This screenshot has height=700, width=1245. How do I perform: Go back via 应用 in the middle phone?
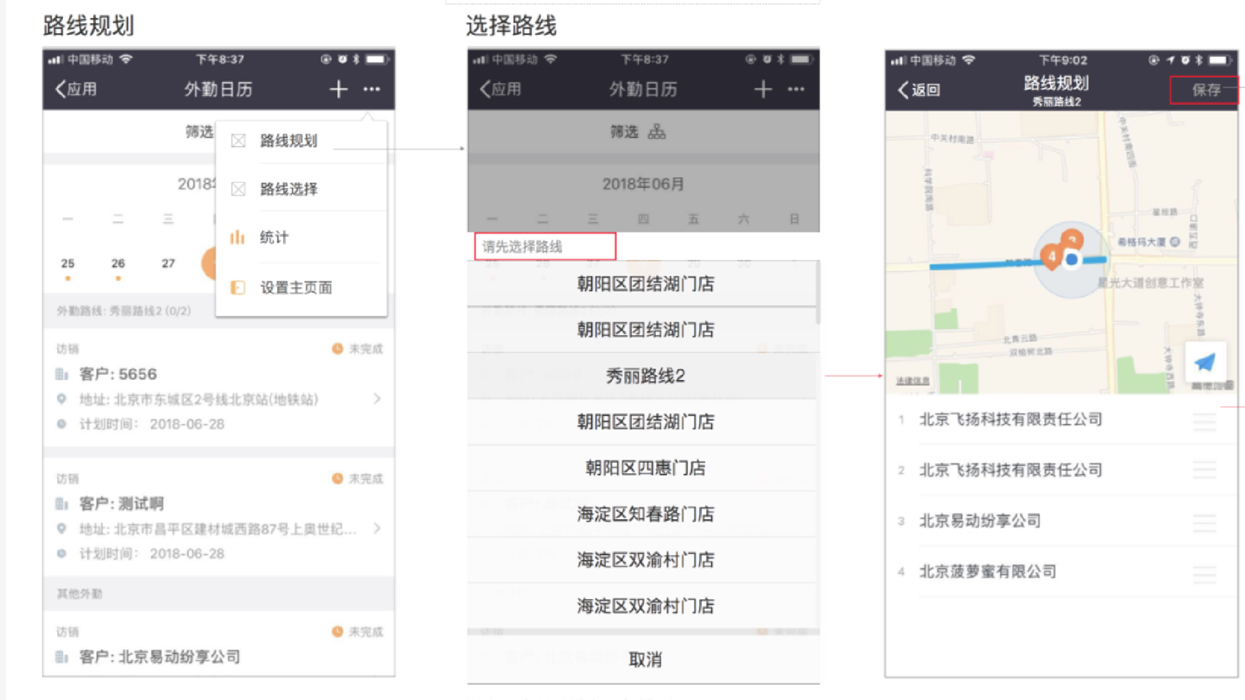[x=501, y=89]
